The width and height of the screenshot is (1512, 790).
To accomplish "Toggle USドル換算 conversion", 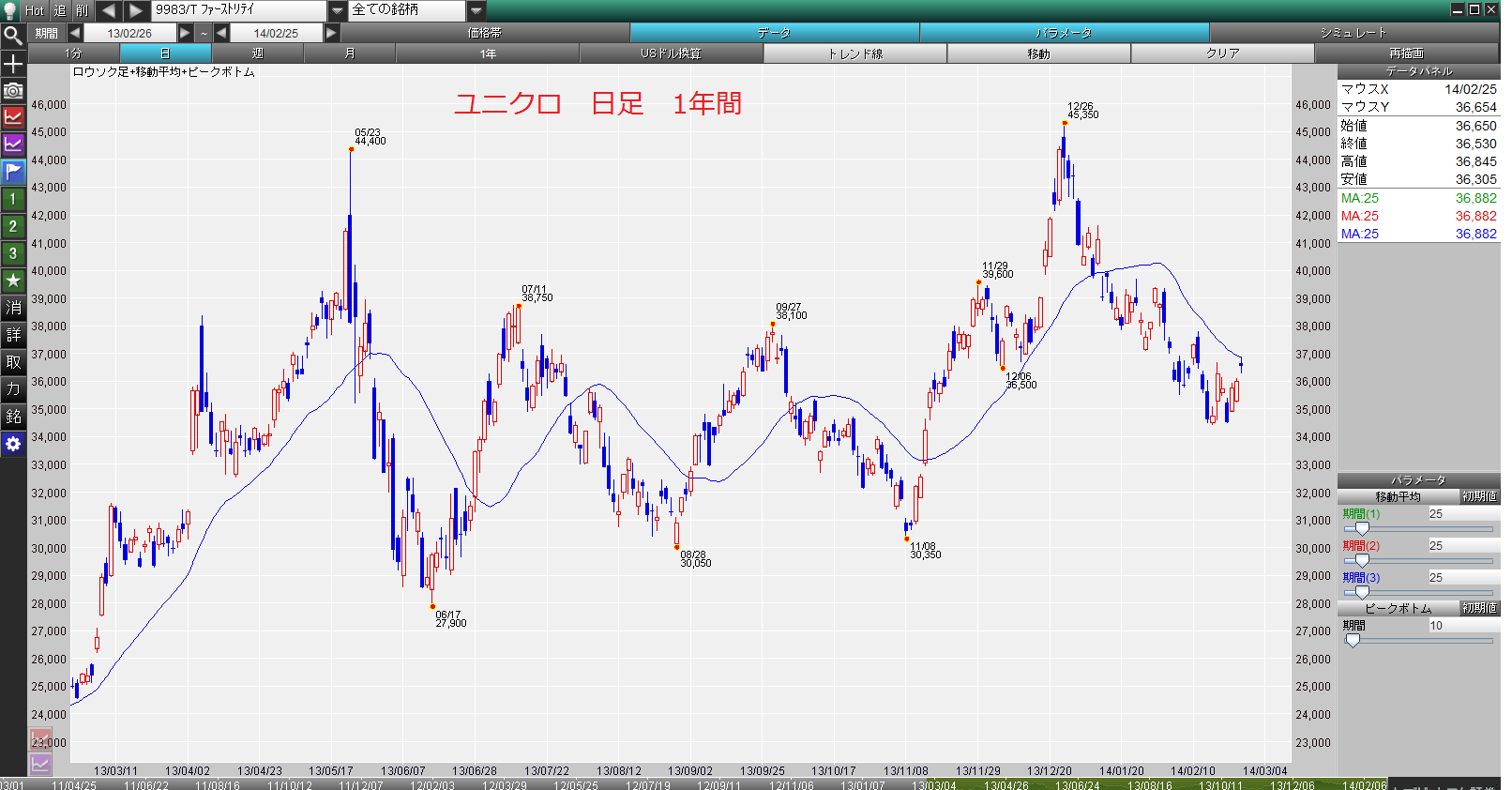I will coord(671,53).
